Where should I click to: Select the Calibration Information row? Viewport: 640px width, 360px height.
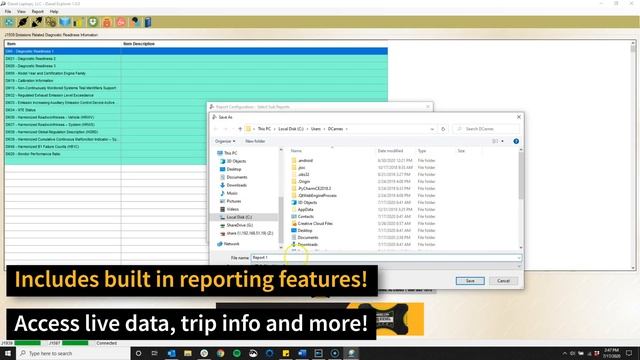(x=196, y=81)
